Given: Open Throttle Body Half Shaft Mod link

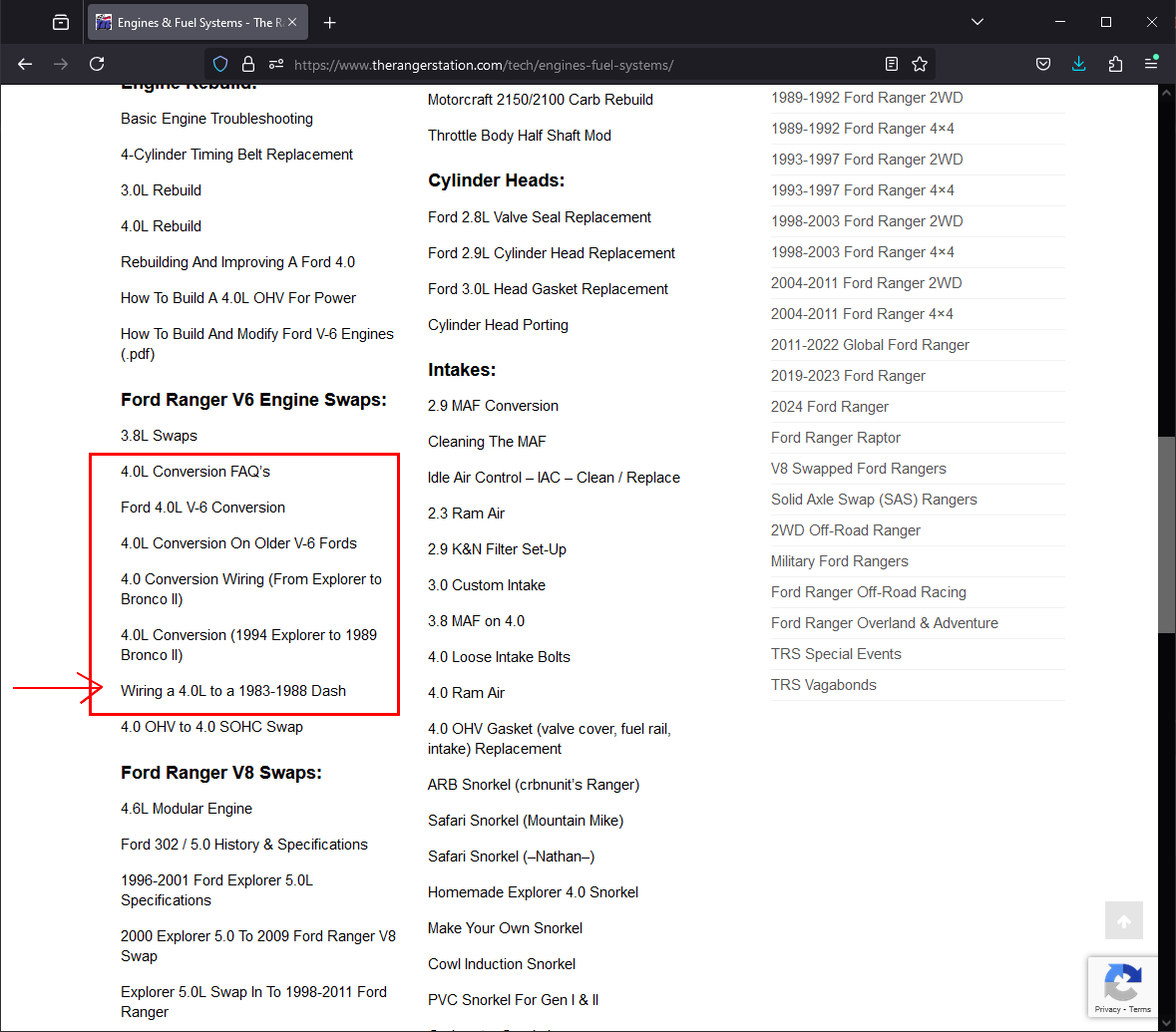Looking at the screenshot, I should coord(520,136).
